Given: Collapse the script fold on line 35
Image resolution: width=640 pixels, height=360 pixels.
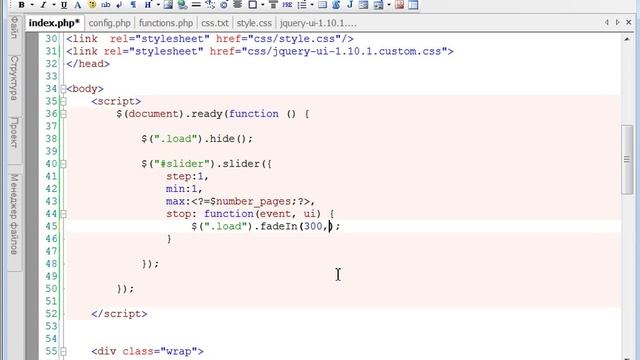Looking at the screenshot, I should 63,101.
